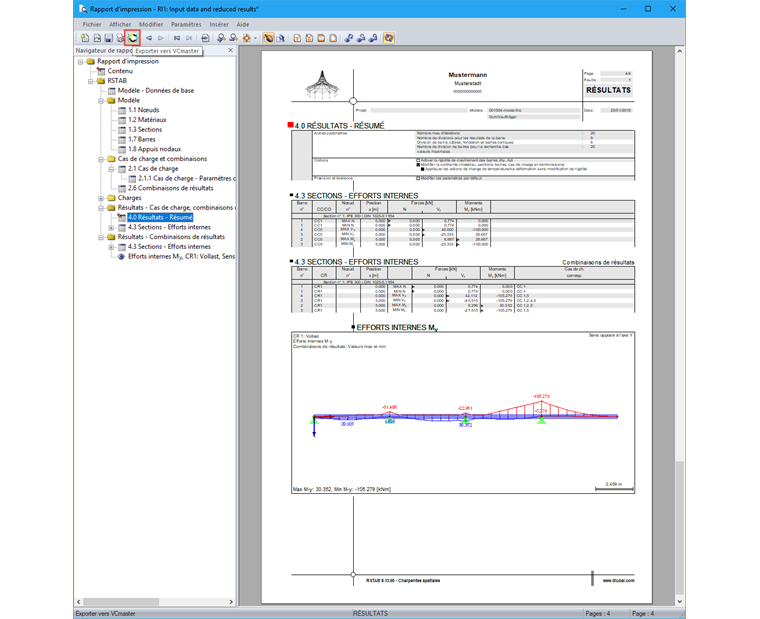
Task: Open the Afficher menu
Action: pos(120,24)
